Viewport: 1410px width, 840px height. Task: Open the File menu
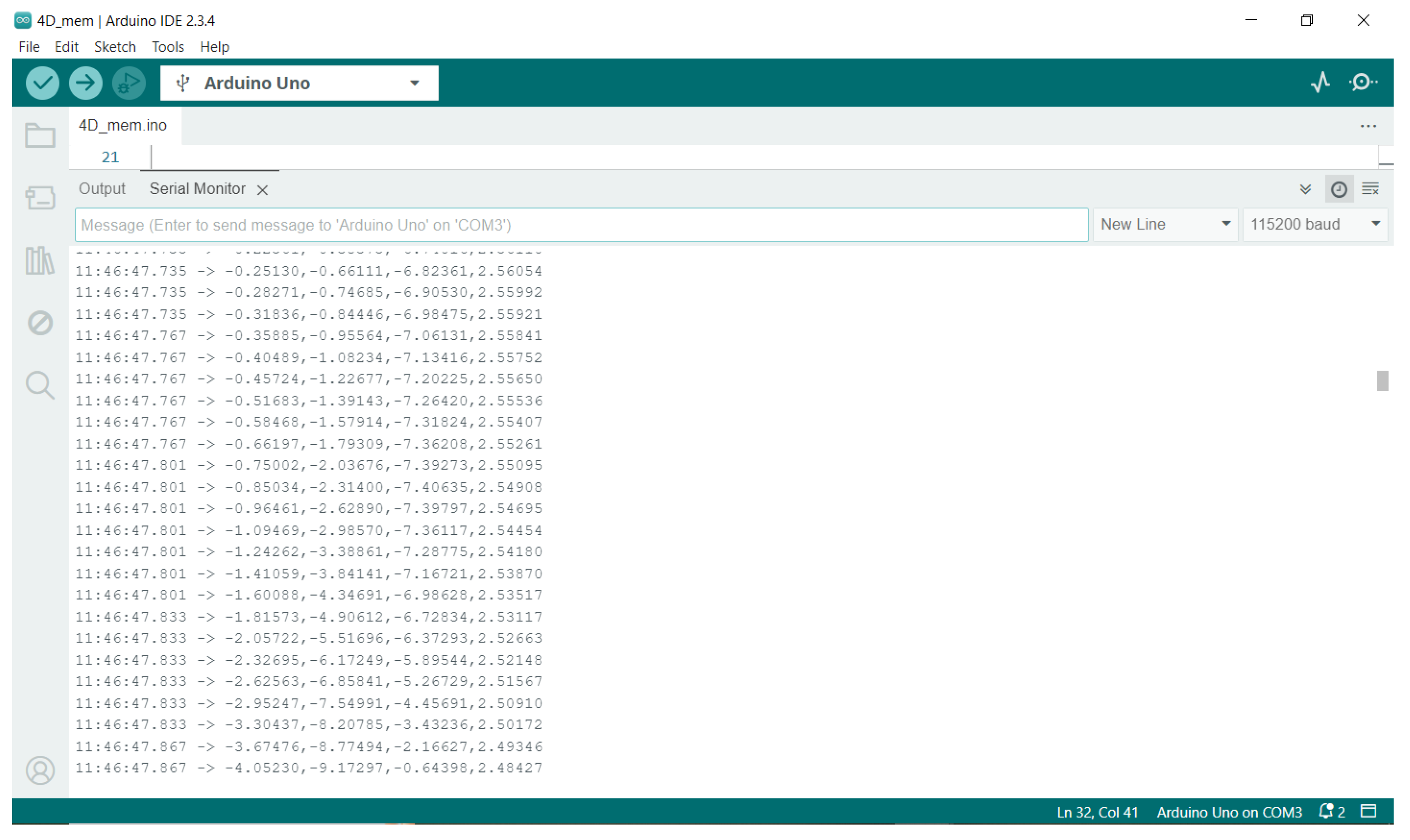29,46
